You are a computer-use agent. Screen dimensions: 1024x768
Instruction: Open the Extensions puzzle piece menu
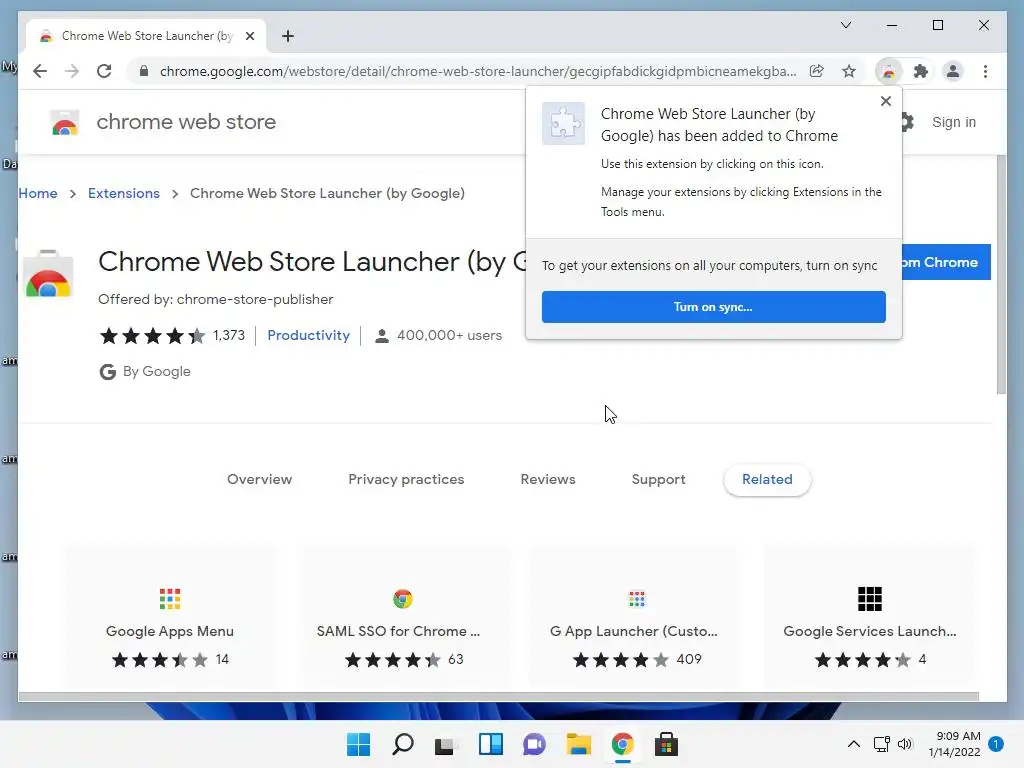click(x=921, y=71)
